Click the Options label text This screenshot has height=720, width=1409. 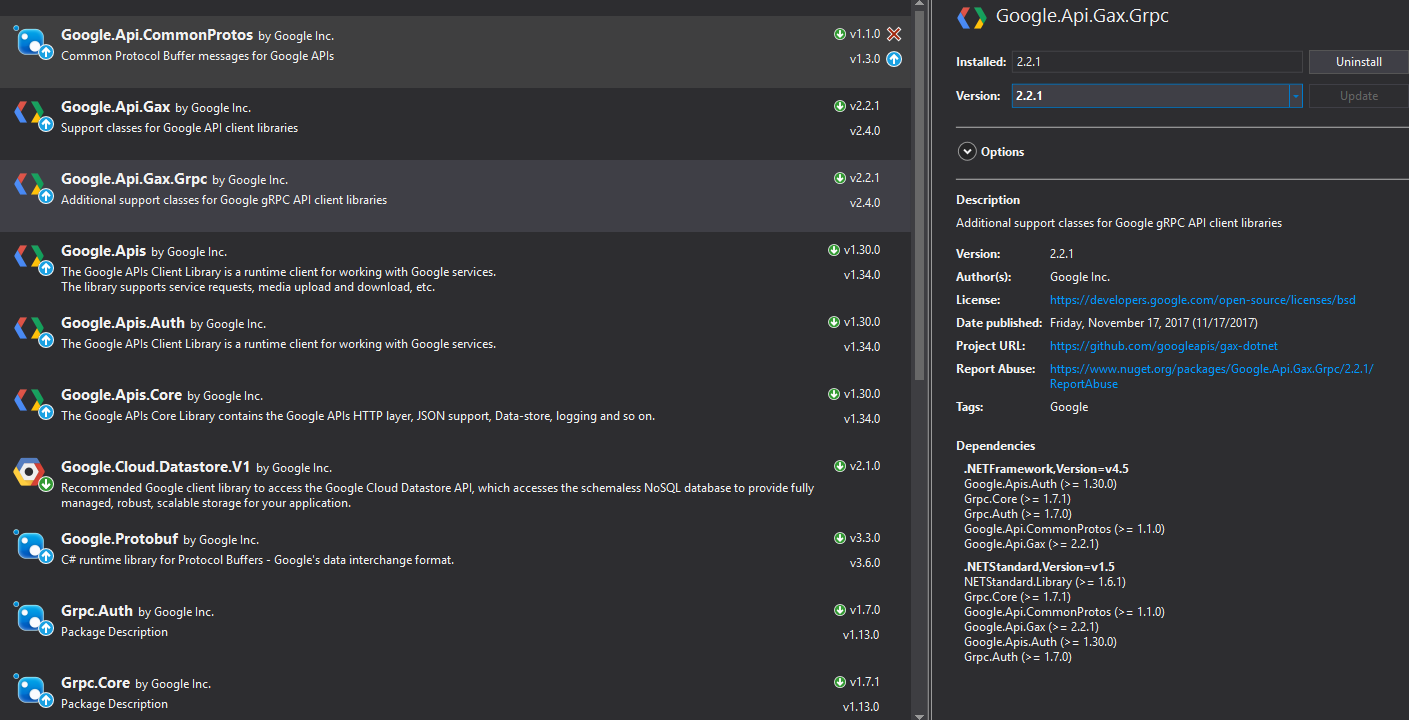coord(1003,152)
